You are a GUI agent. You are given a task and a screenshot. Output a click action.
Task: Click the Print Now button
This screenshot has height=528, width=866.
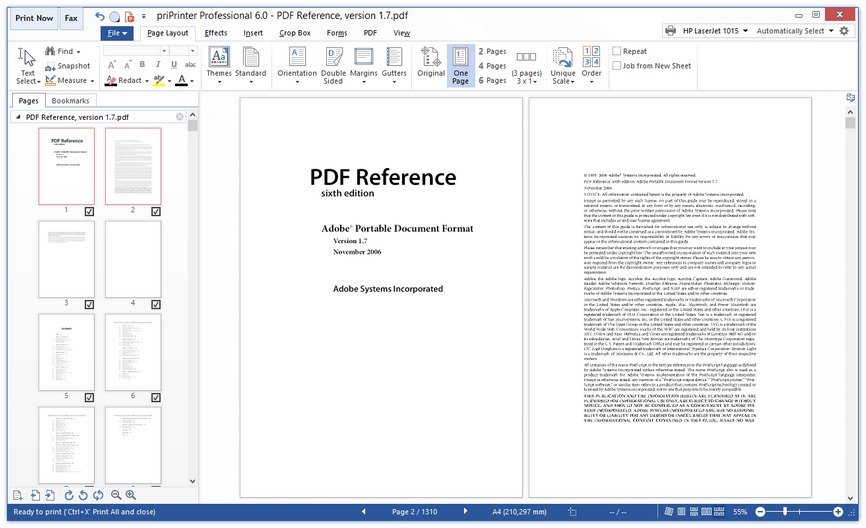tap(34, 18)
